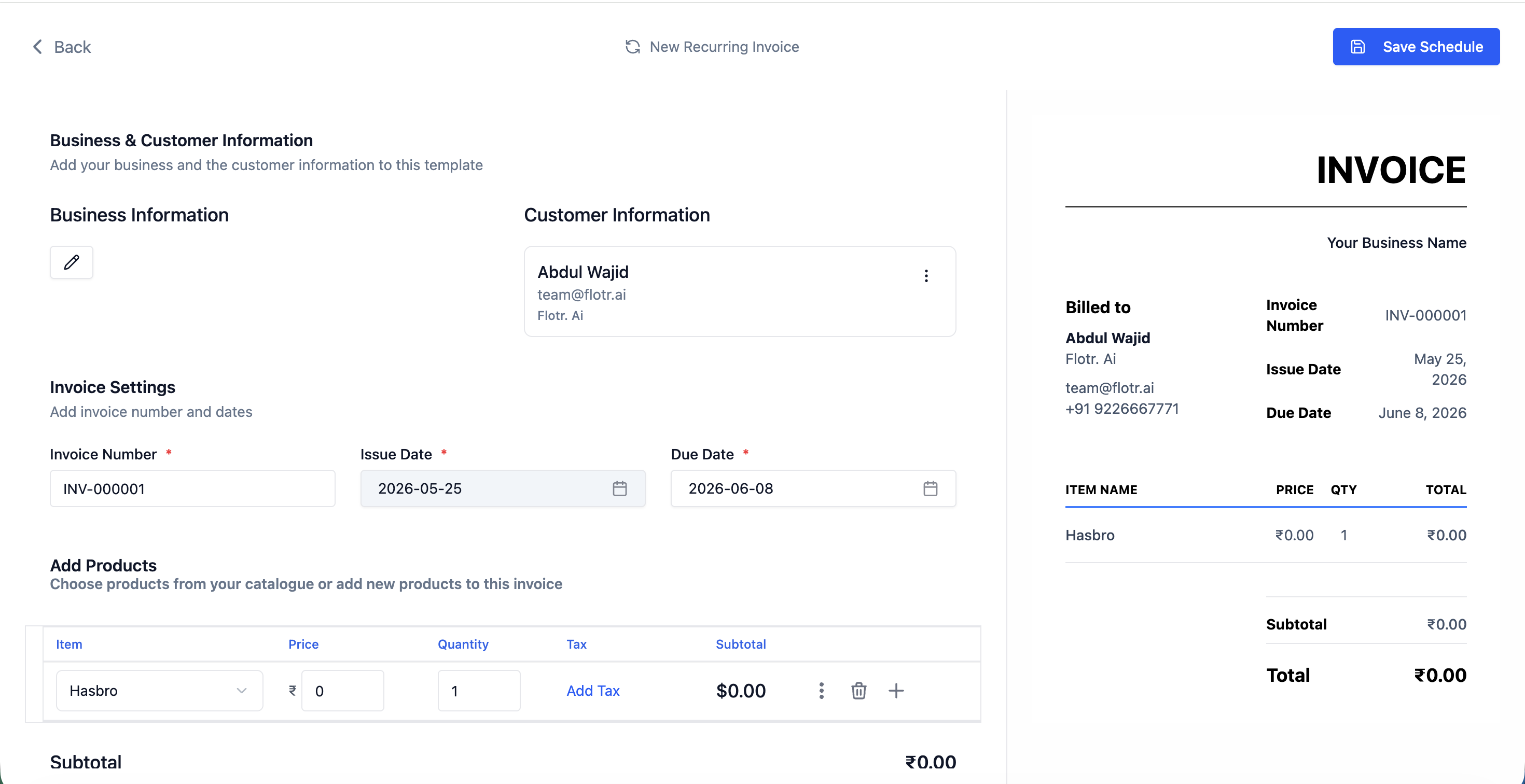
Task: Click the Add Tax link
Action: pyautogui.click(x=592, y=691)
